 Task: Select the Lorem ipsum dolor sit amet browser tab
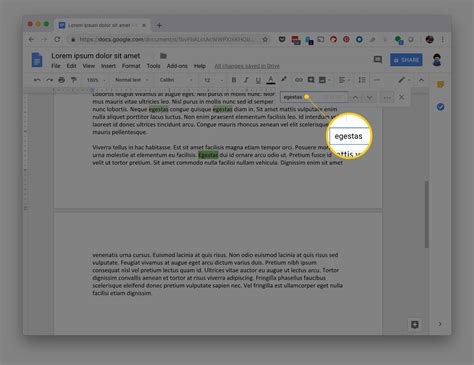click(x=102, y=25)
